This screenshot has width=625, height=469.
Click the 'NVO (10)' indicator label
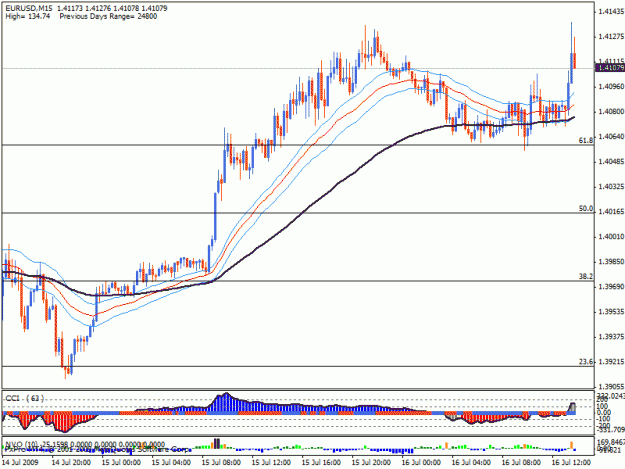pyautogui.click(x=22, y=444)
